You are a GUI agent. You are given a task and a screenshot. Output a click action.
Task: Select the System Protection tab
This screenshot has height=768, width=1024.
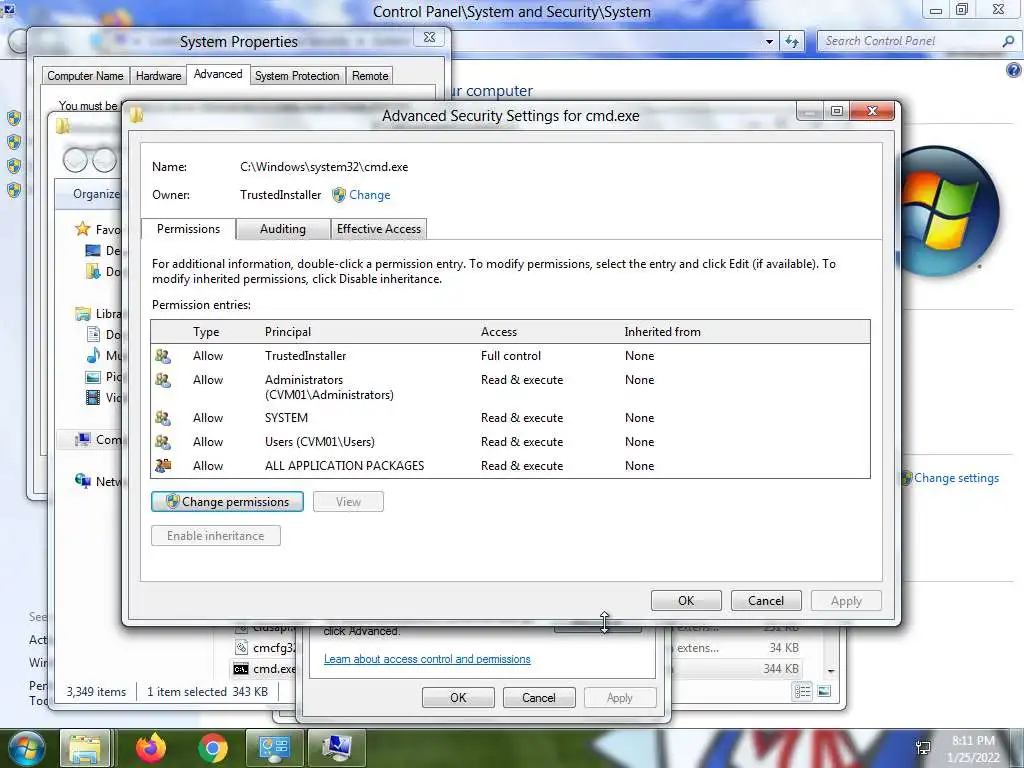pos(297,76)
